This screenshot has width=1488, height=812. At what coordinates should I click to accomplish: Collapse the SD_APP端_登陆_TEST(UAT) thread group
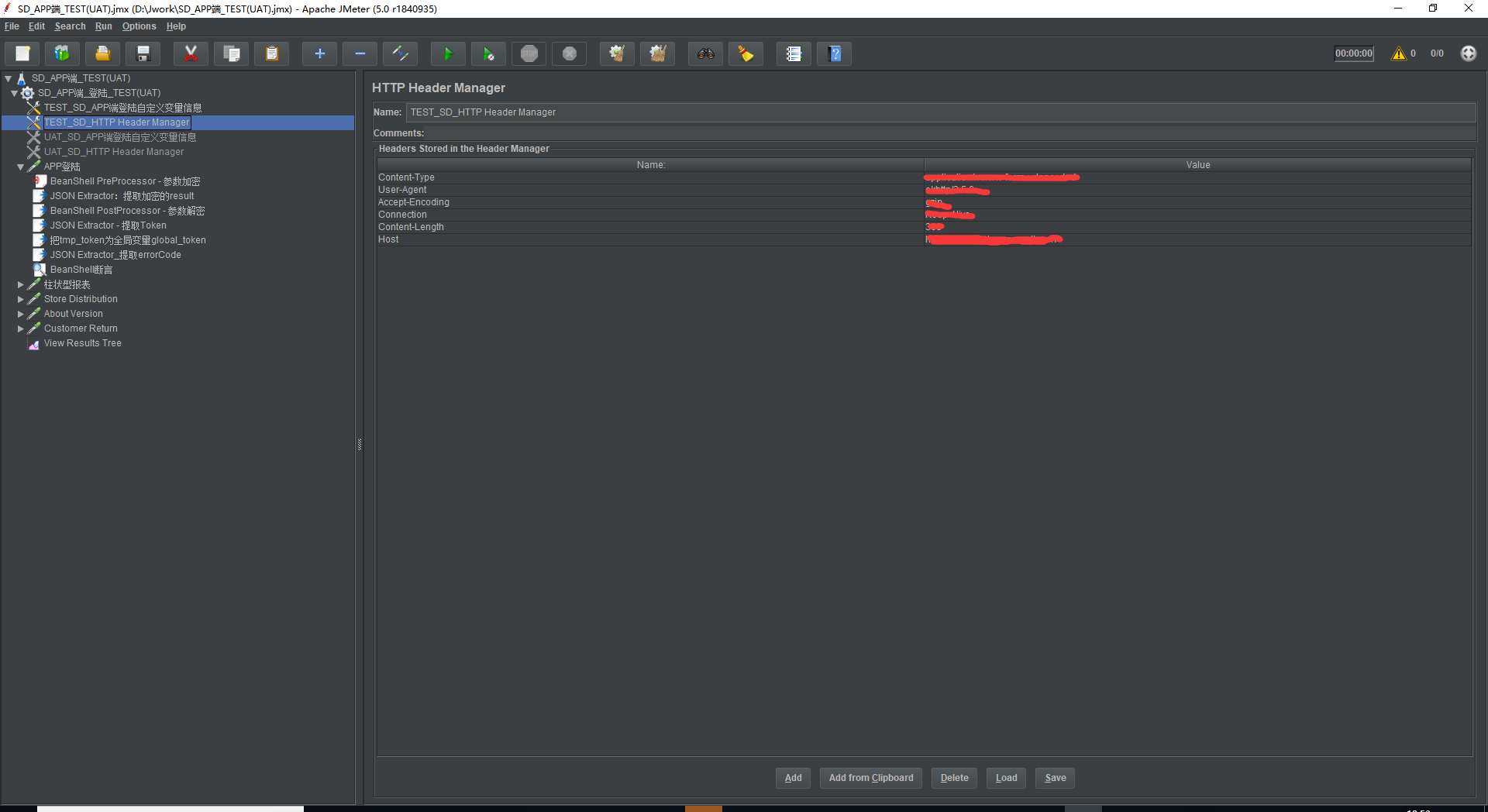[15, 93]
